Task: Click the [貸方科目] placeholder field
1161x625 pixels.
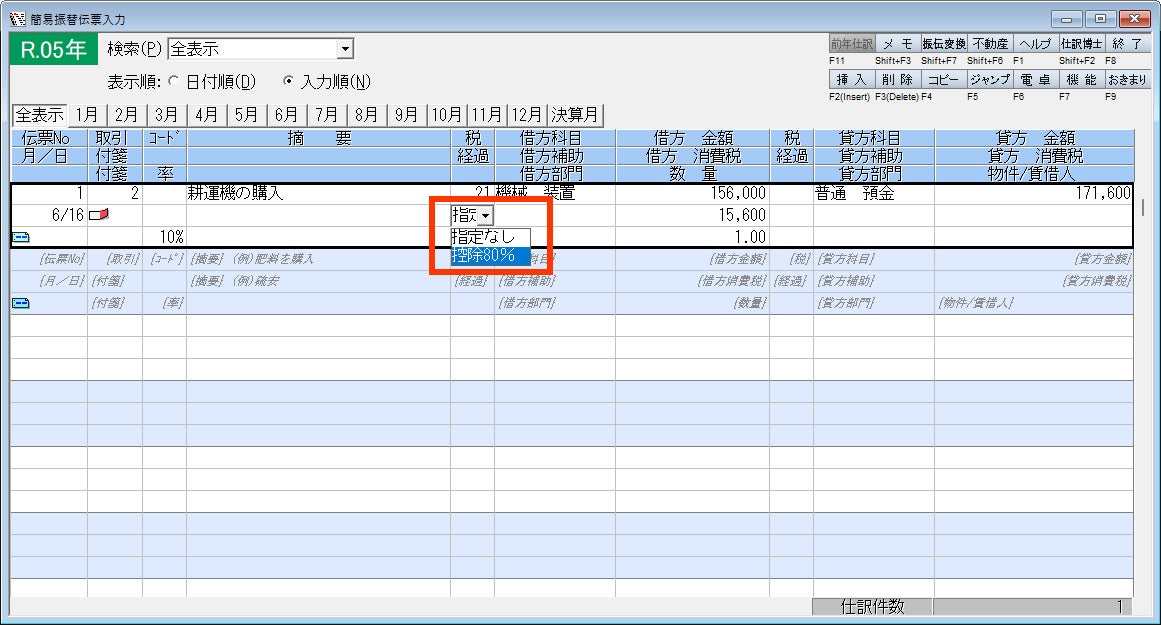Action: (x=874, y=259)
